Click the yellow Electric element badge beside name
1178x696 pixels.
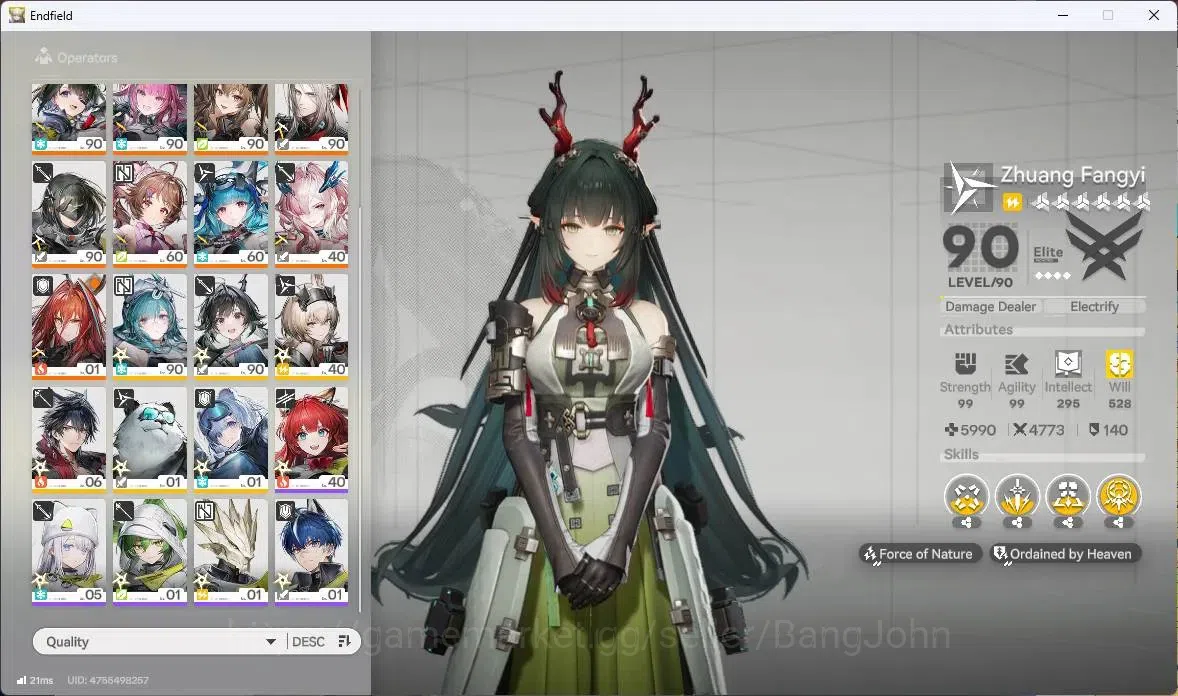1012,202
